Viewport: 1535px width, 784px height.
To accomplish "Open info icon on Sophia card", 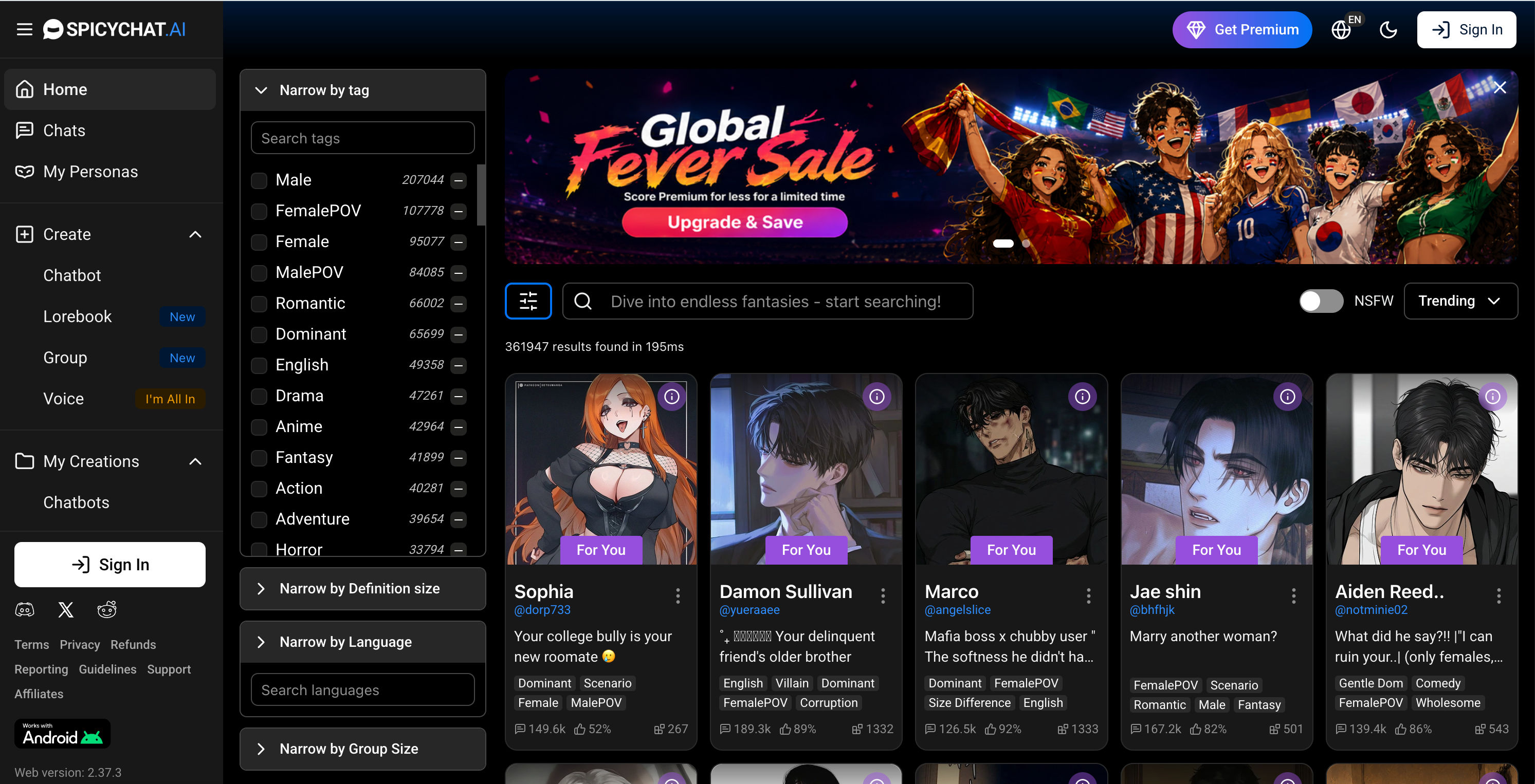I will [x=671, y=396].
